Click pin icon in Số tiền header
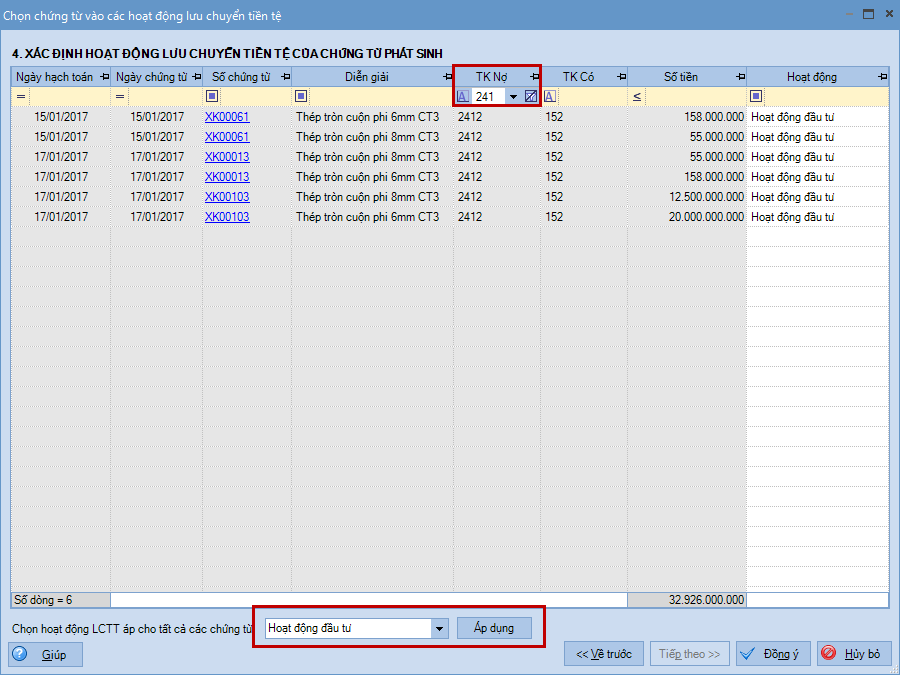Viewport: 900px width, 675px height. pos(740,77)
